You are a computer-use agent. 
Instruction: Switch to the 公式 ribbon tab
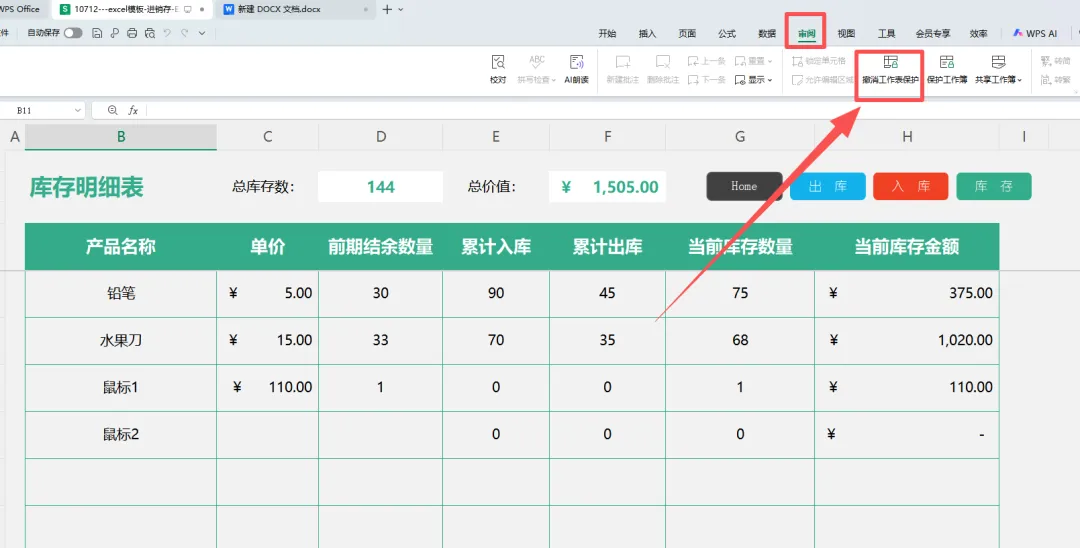(x=727, y=33)
